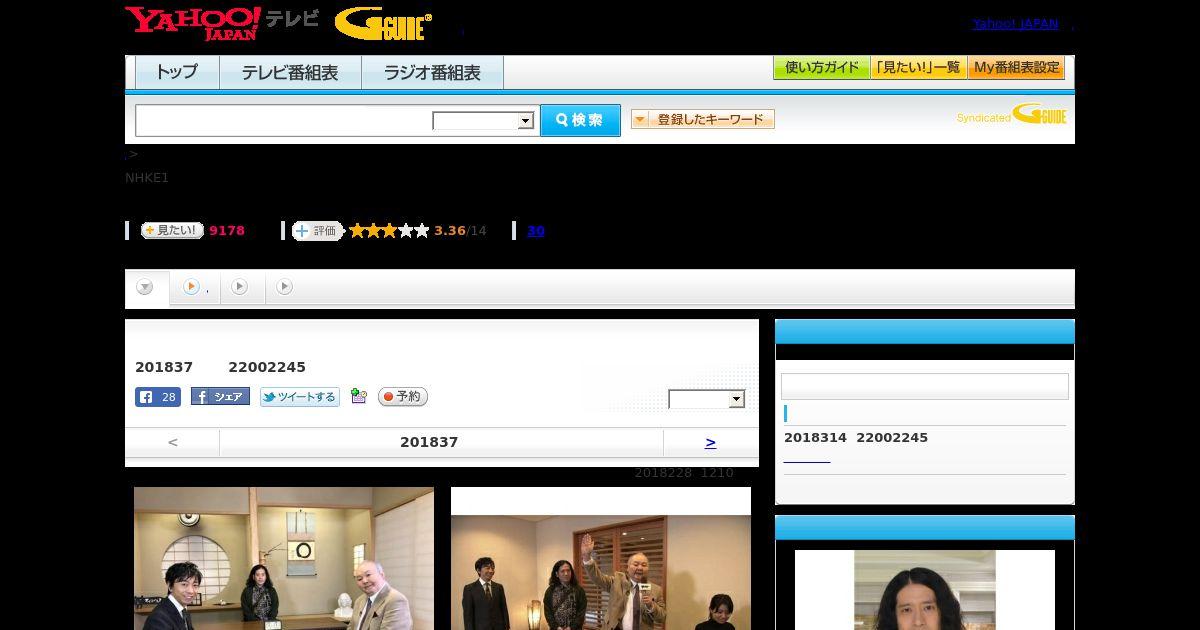Image resolution: width=1200 pixels, height=630 pixels.
Task: Click the blue 検索 search button
Action: pos(580,120)
